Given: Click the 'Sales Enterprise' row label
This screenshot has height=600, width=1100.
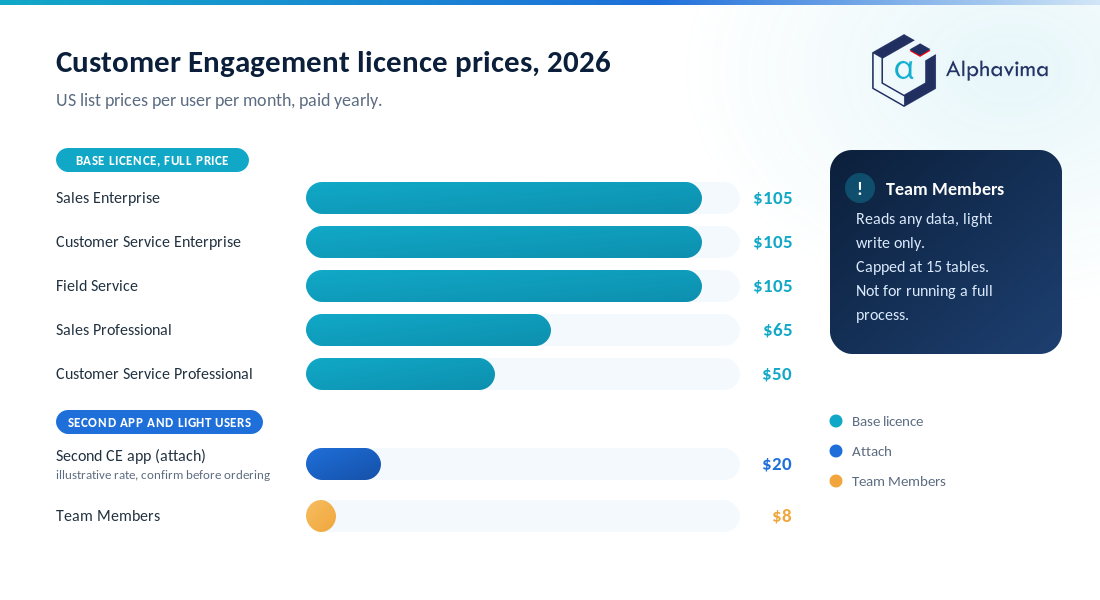Looking at the screenshot, I should [108, 198].
